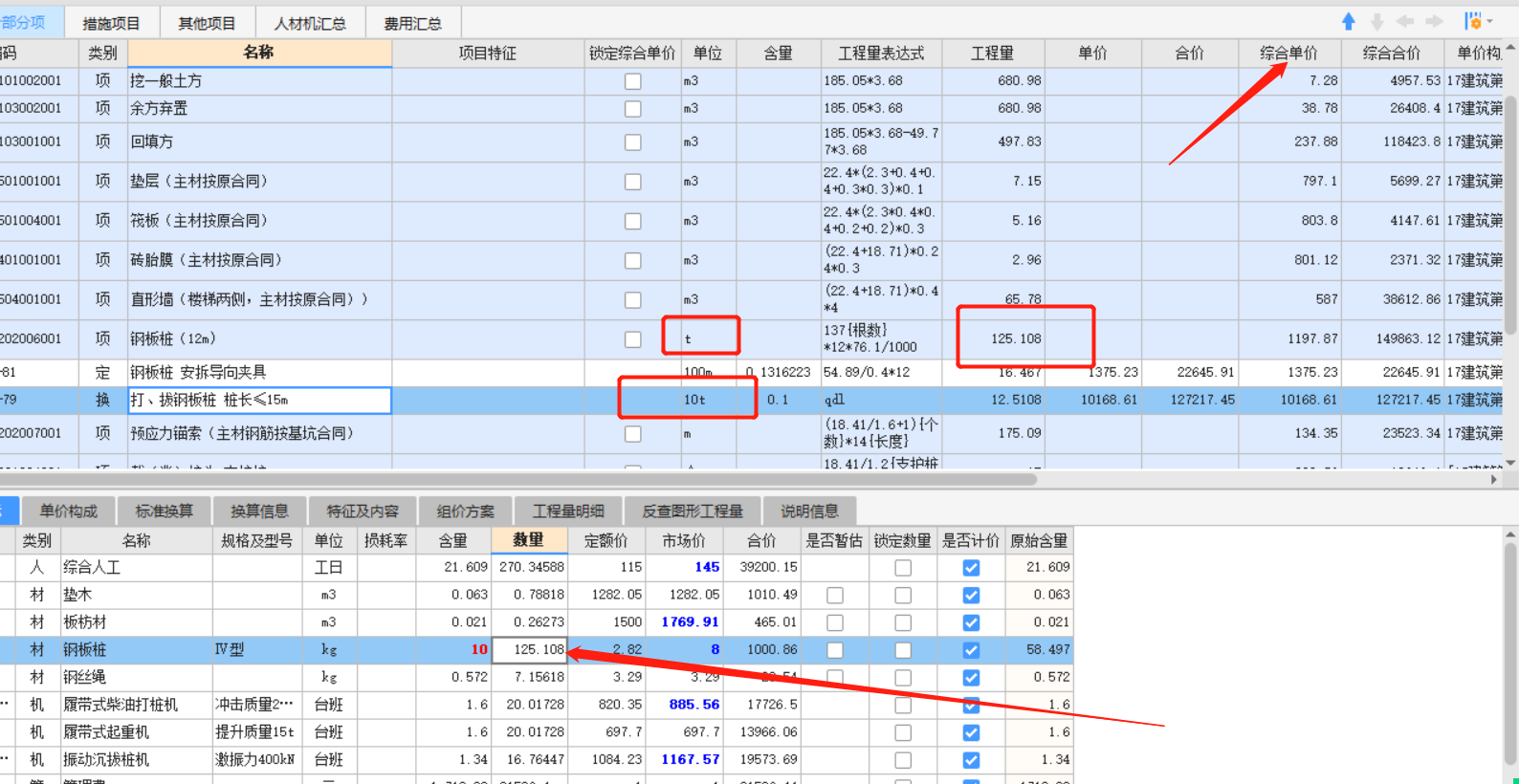Image resolution: width=1519 pixels, height=784 pixels.
Task: Click the 10t unit cell
Action: [x=707, y=401]
